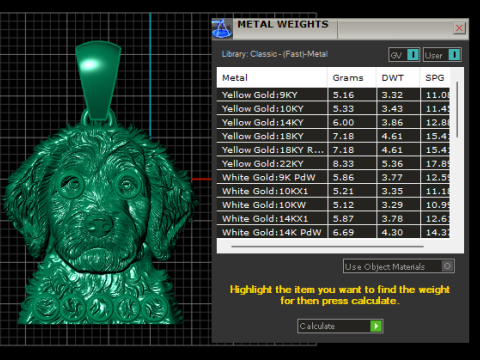Click the vertical scrollbar of metal list
480x360 pixels.
pyautogui.click(x=457, y=109)
